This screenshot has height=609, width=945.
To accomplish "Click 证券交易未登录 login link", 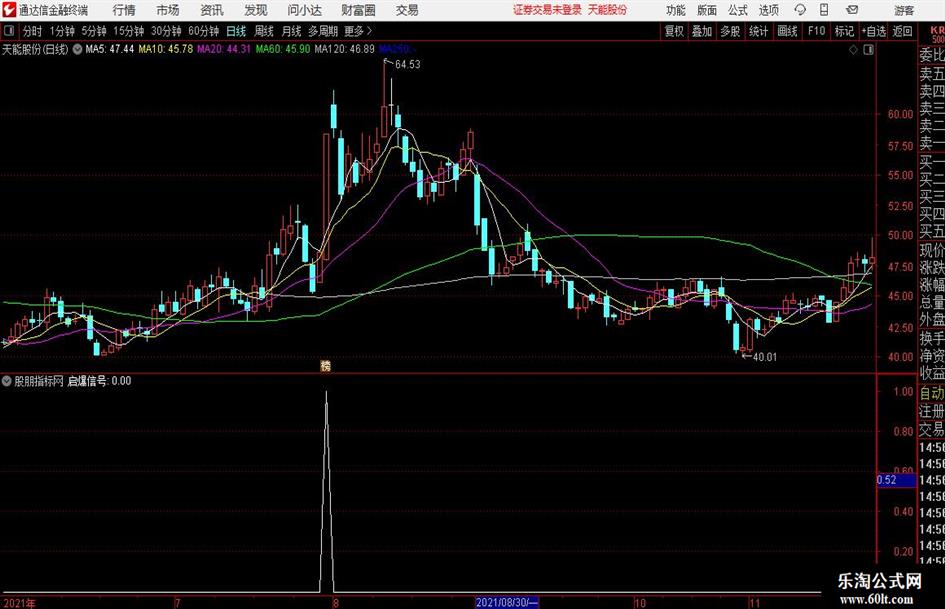I will [547, 10].
